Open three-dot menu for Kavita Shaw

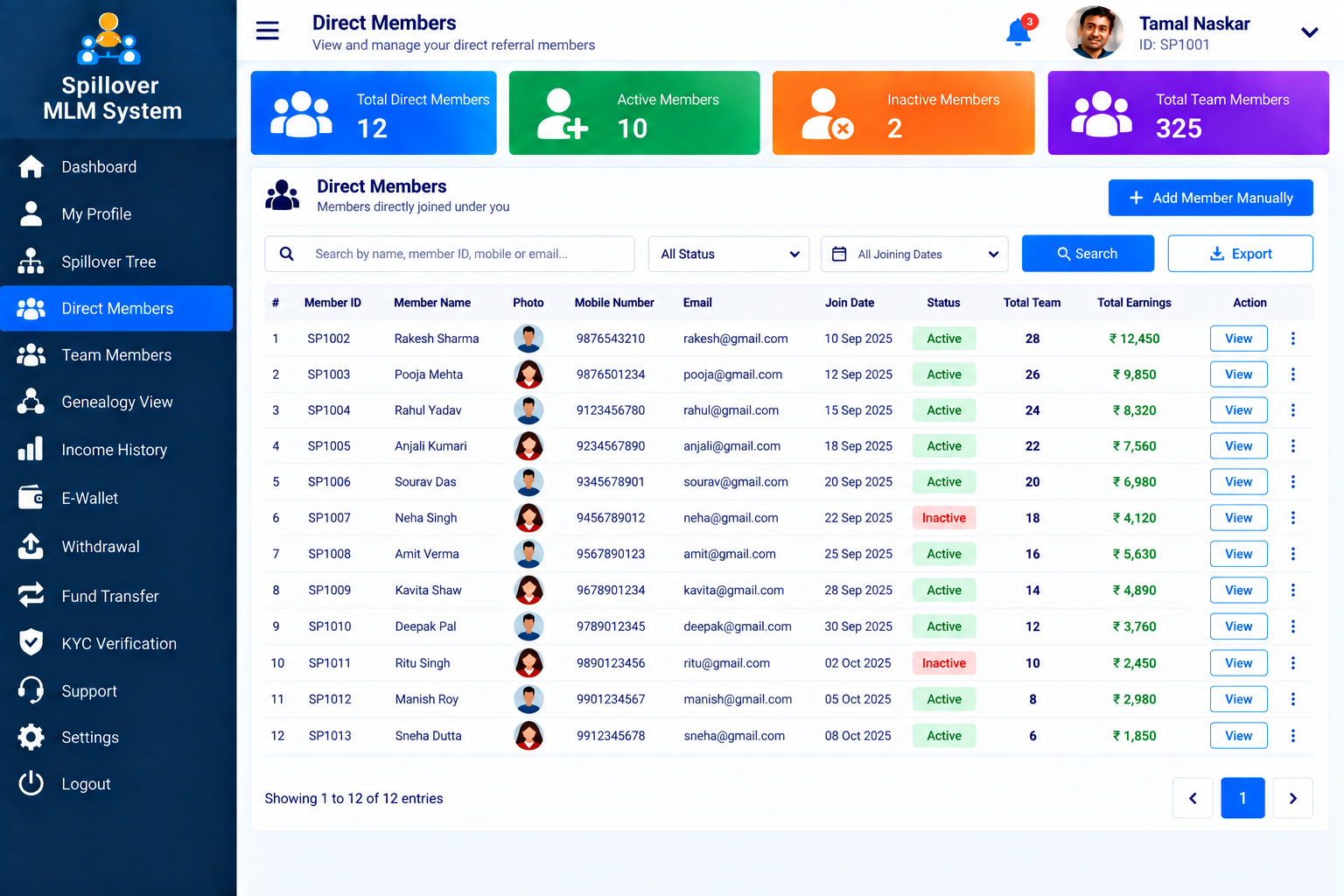click(1292, 591)
